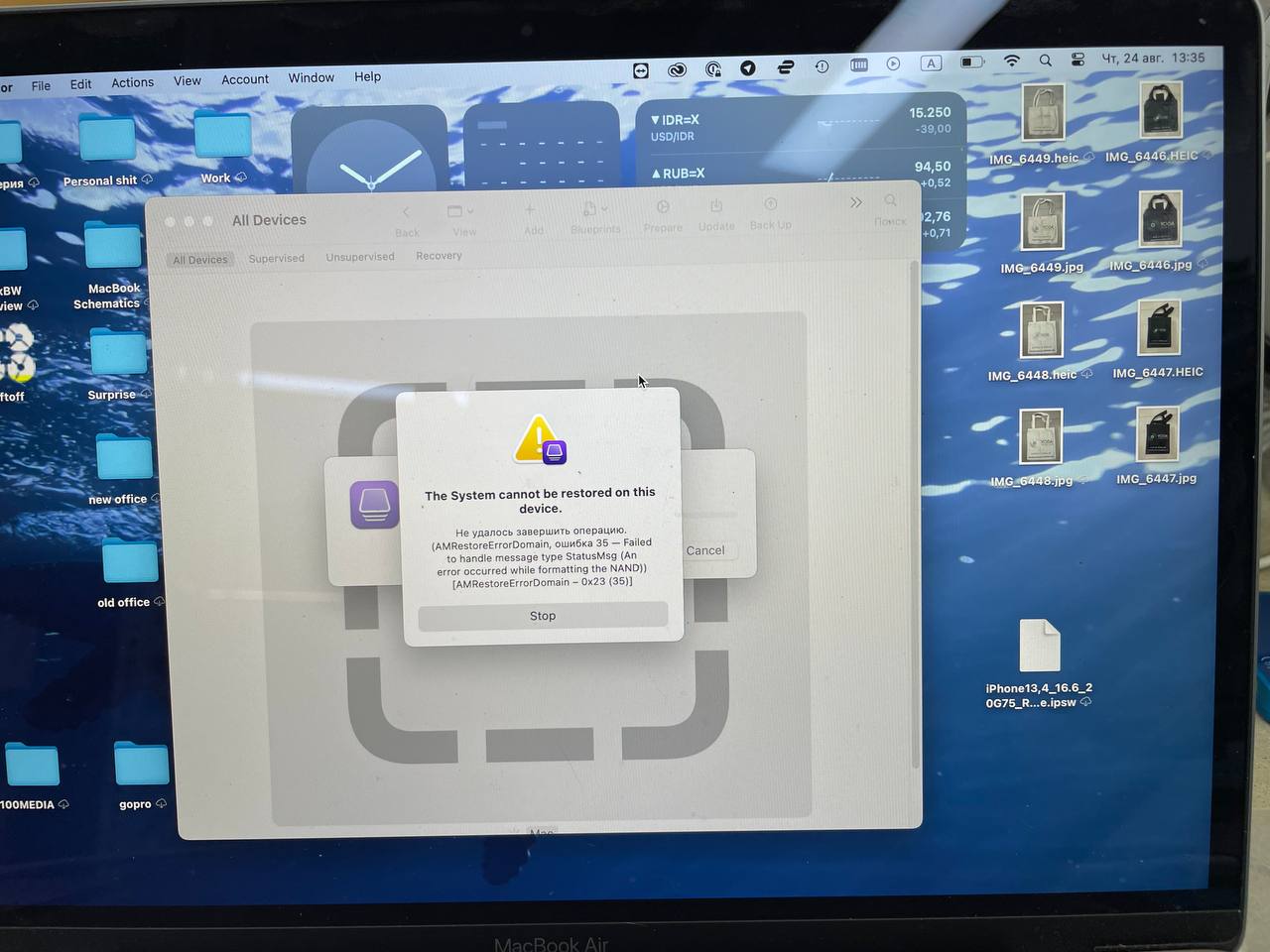Click the Stop button in the error dialog

pos(543,616)
